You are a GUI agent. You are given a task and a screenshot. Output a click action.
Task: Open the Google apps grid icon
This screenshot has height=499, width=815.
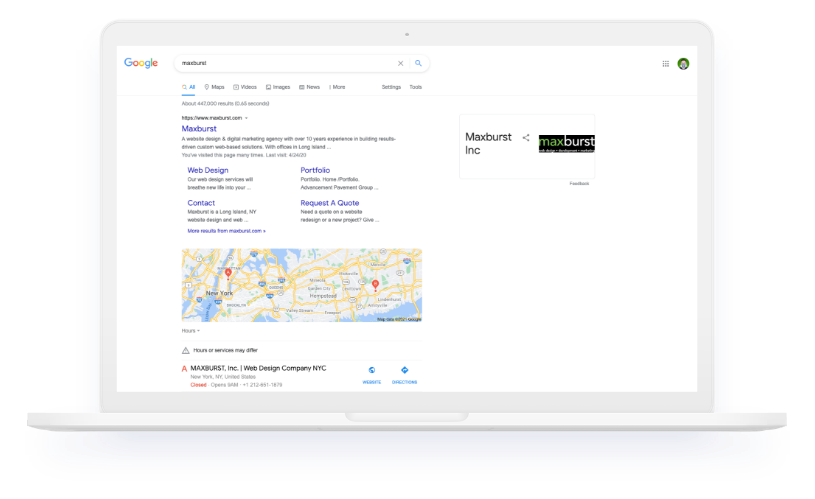665,64
